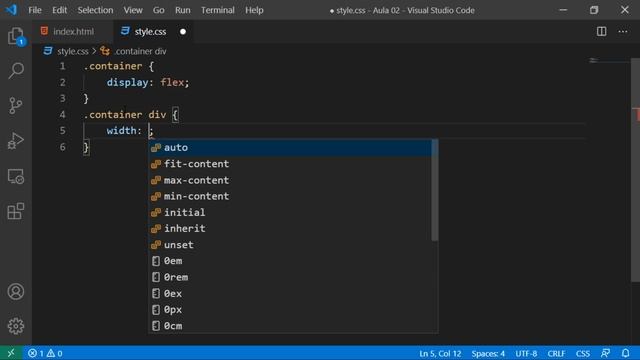
Task: Click .container div breadcrumb item
Action: [x=140, y=51]
